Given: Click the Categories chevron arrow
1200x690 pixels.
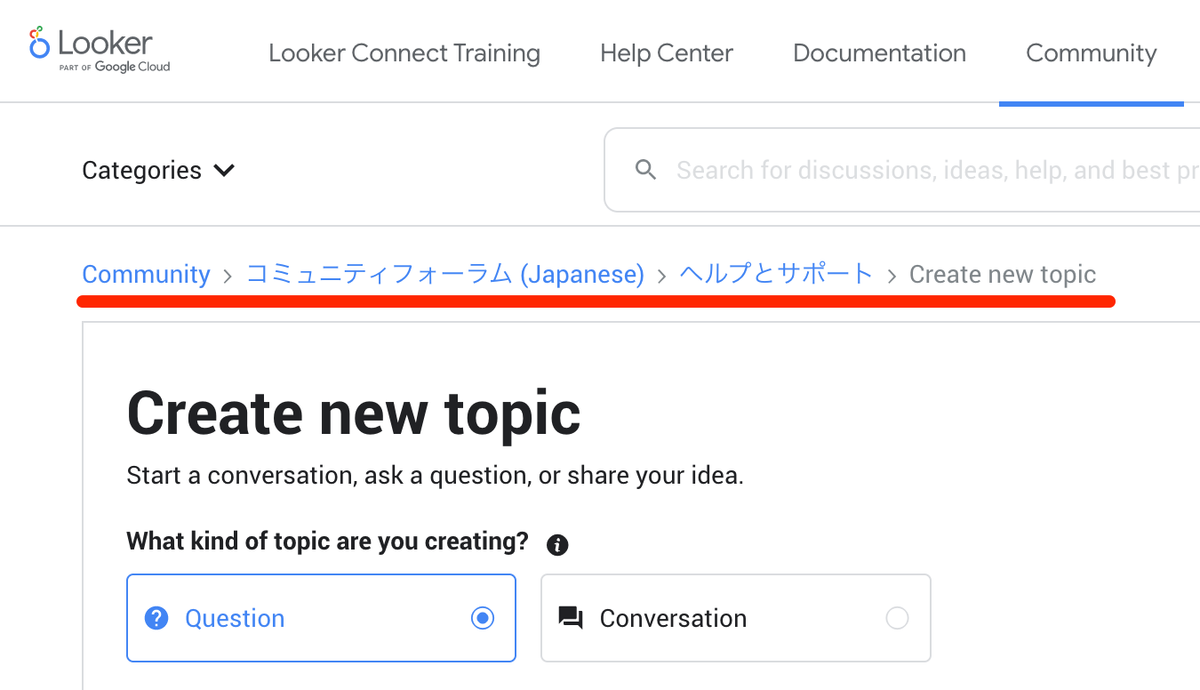Looking at the screenshot, I should coord(225,170).
